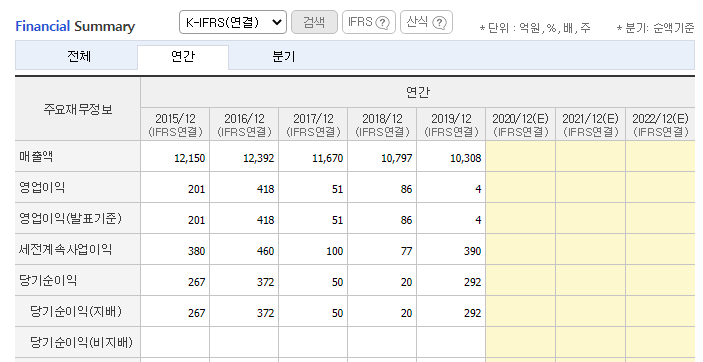Switch to the 연간 tab
703x362 pixels.
pos(183,57)
